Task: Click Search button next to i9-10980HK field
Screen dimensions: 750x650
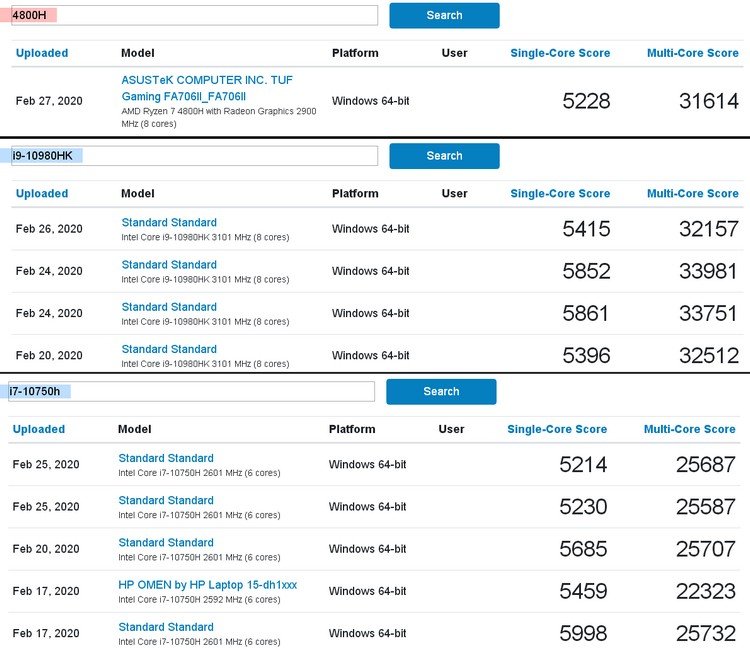Action: click(444, 156)
